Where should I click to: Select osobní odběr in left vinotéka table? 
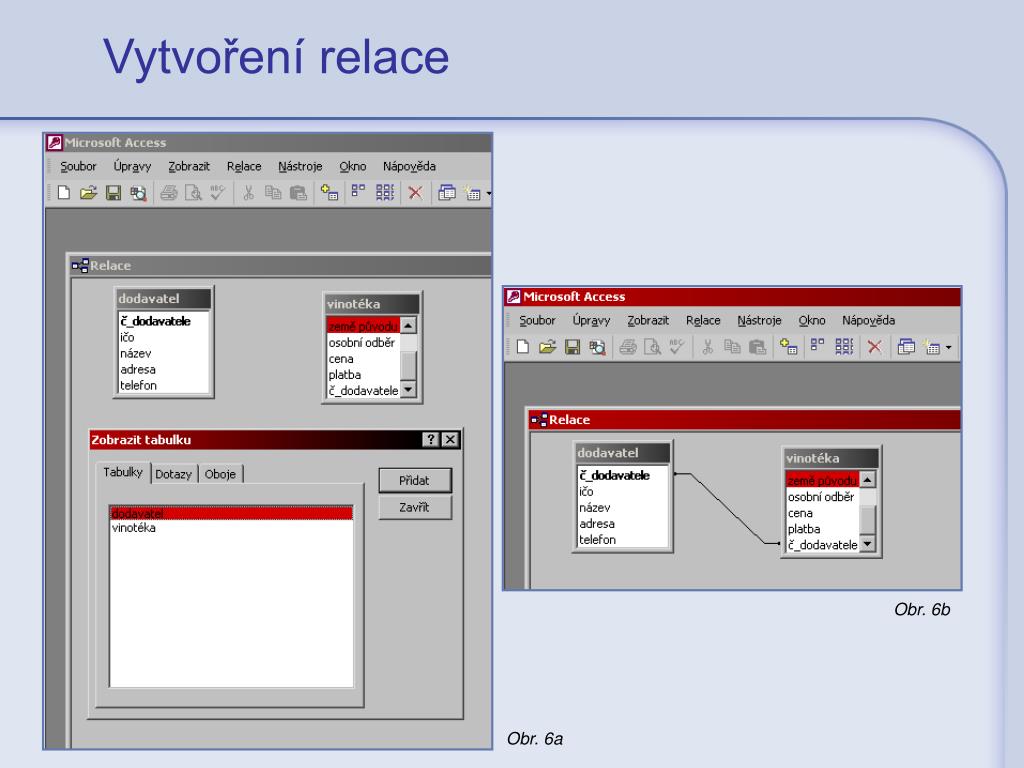363,342
